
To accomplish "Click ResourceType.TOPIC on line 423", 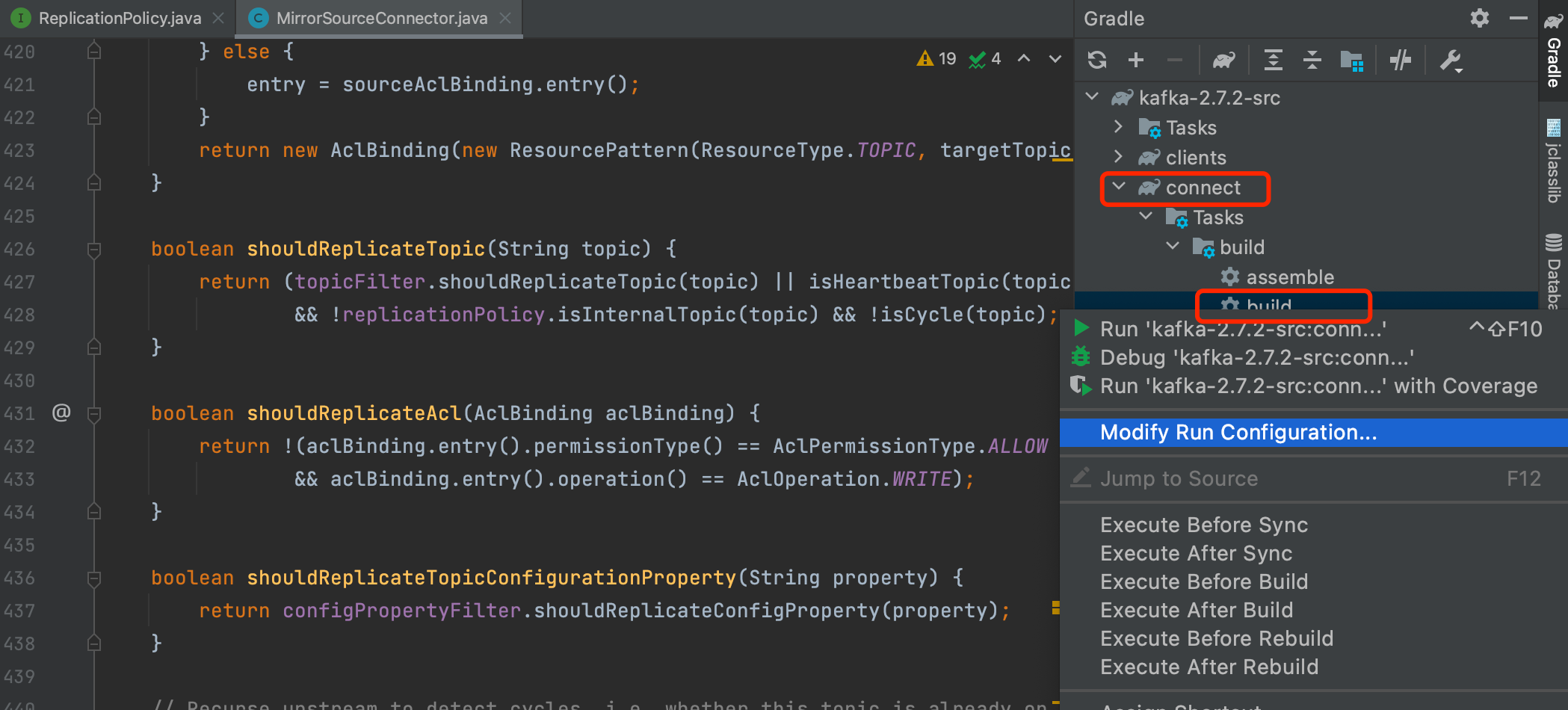I will [808, 150].
